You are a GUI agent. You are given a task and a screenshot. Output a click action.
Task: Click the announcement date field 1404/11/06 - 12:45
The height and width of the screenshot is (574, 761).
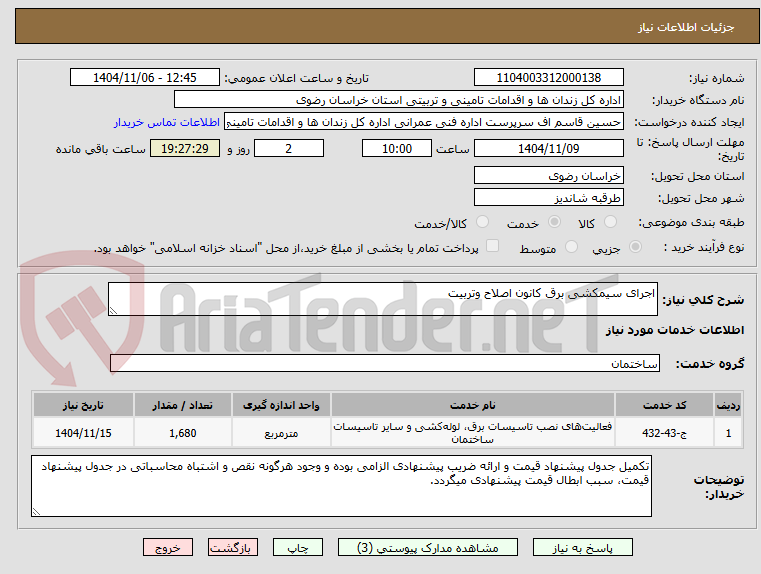pos(145,77)
